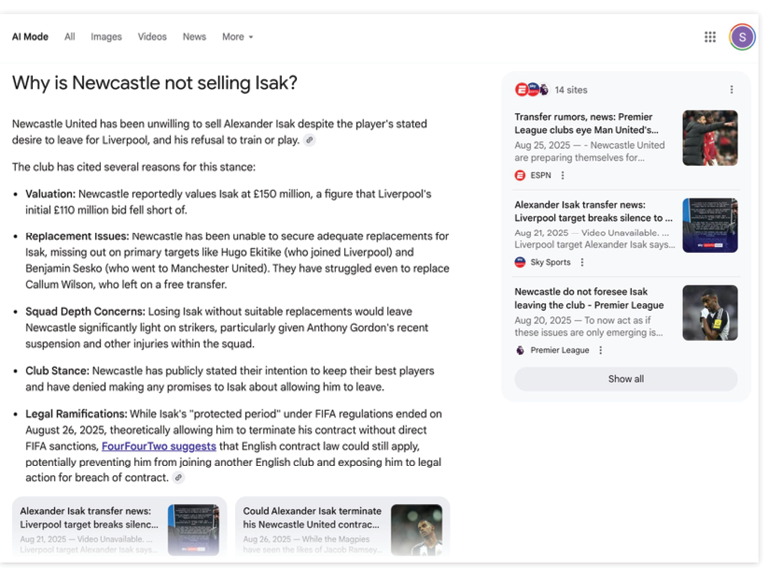The image size is (780, 571).
Task: Click the 'Club Stance:' bullet label
Action: click(57, 371)
